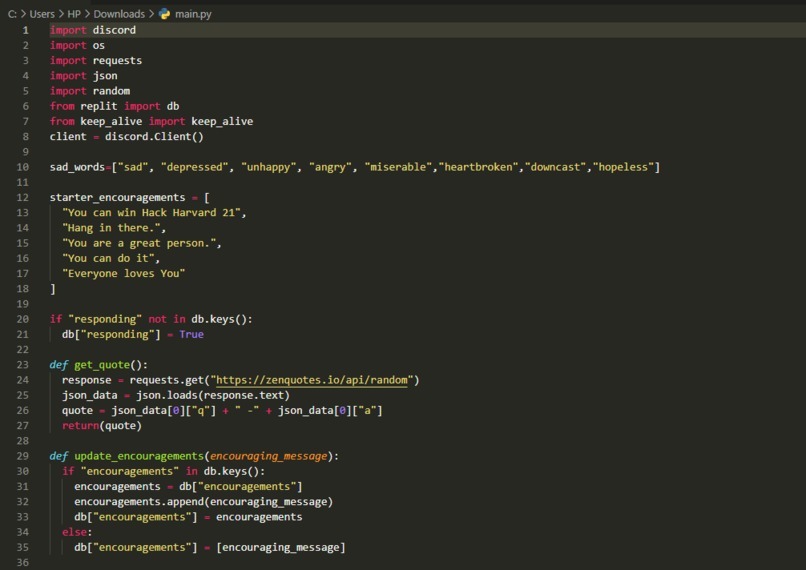Screen dimensions: 806x570
Task: Select the Downloads breadcrumb folder
Action: pyautogui.click(x=119, y=14)
